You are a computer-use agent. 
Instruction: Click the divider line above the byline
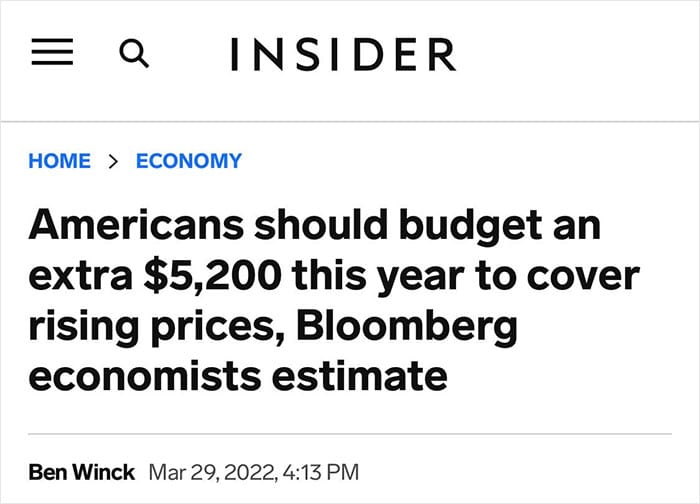tap(350, 433)
